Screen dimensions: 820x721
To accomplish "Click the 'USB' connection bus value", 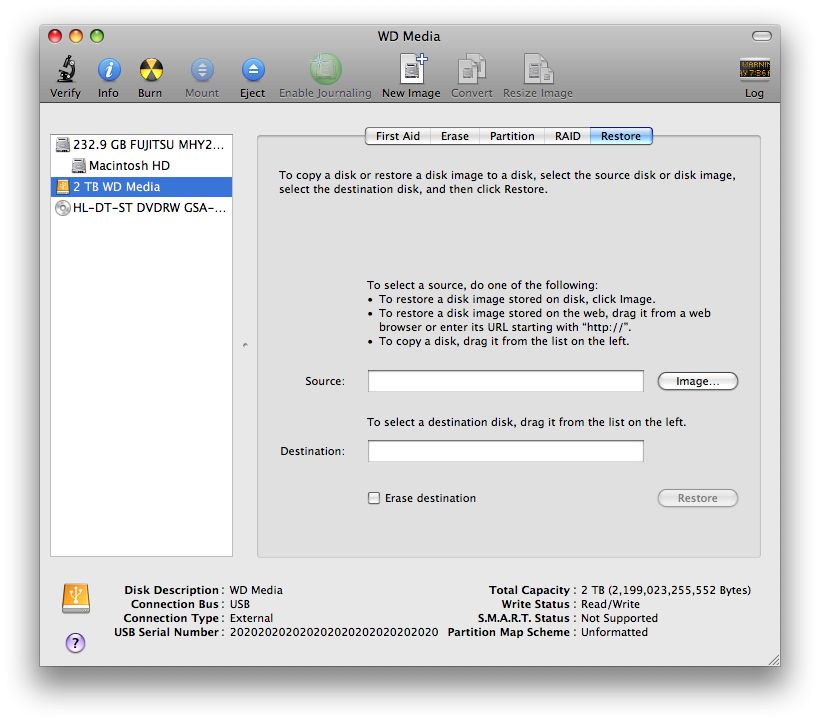I will tap(240, 604).
